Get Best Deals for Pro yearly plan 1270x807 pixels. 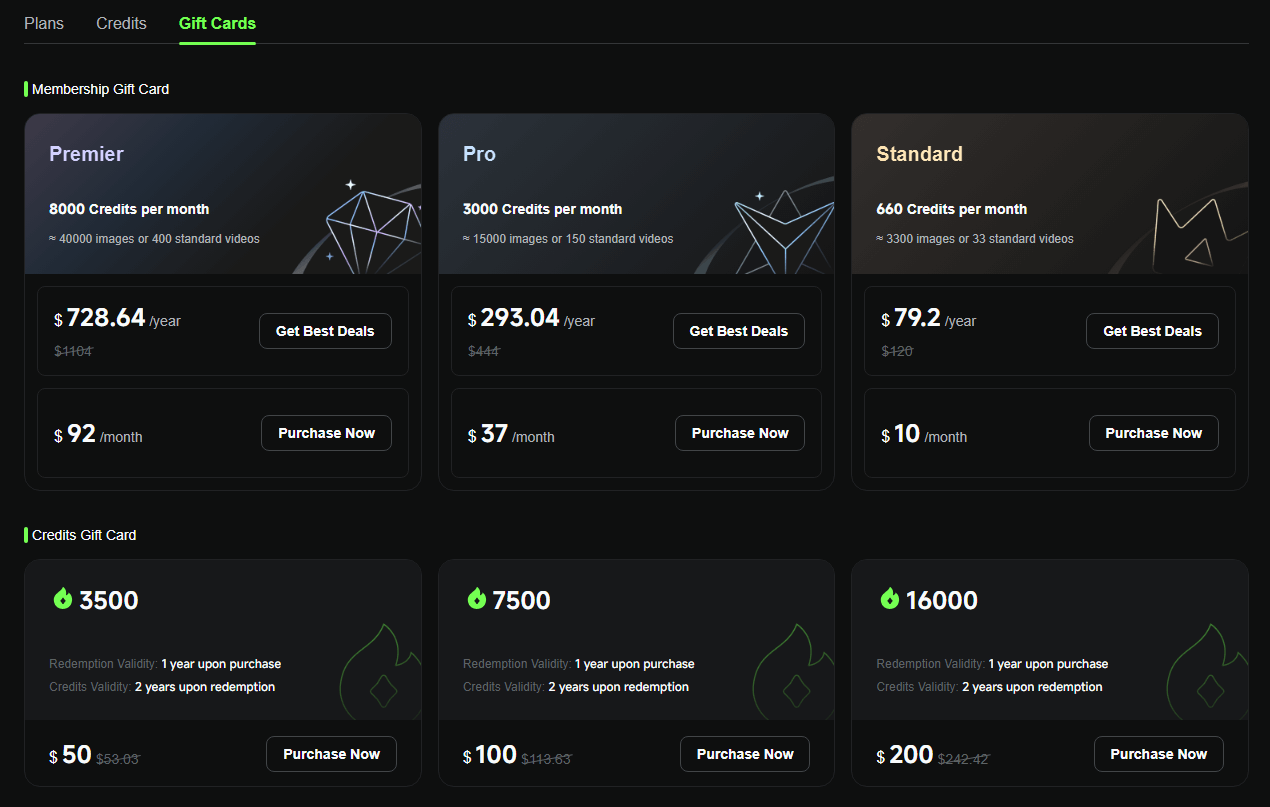(x=739, y=331)
